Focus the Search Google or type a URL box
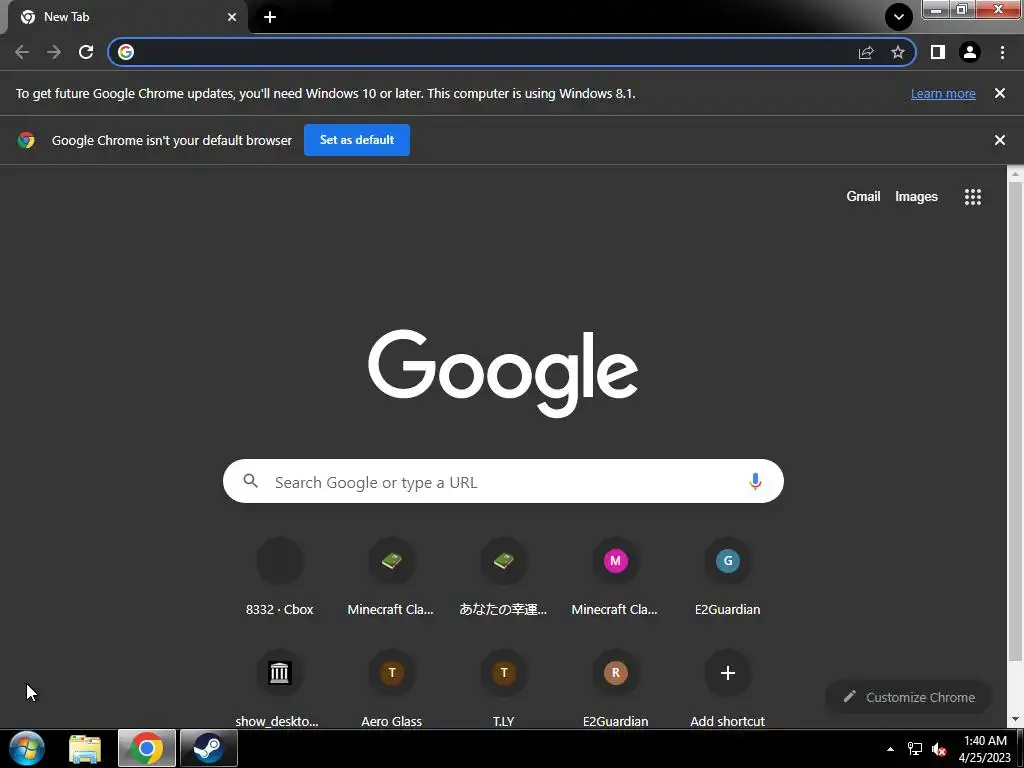 [503, 481]
